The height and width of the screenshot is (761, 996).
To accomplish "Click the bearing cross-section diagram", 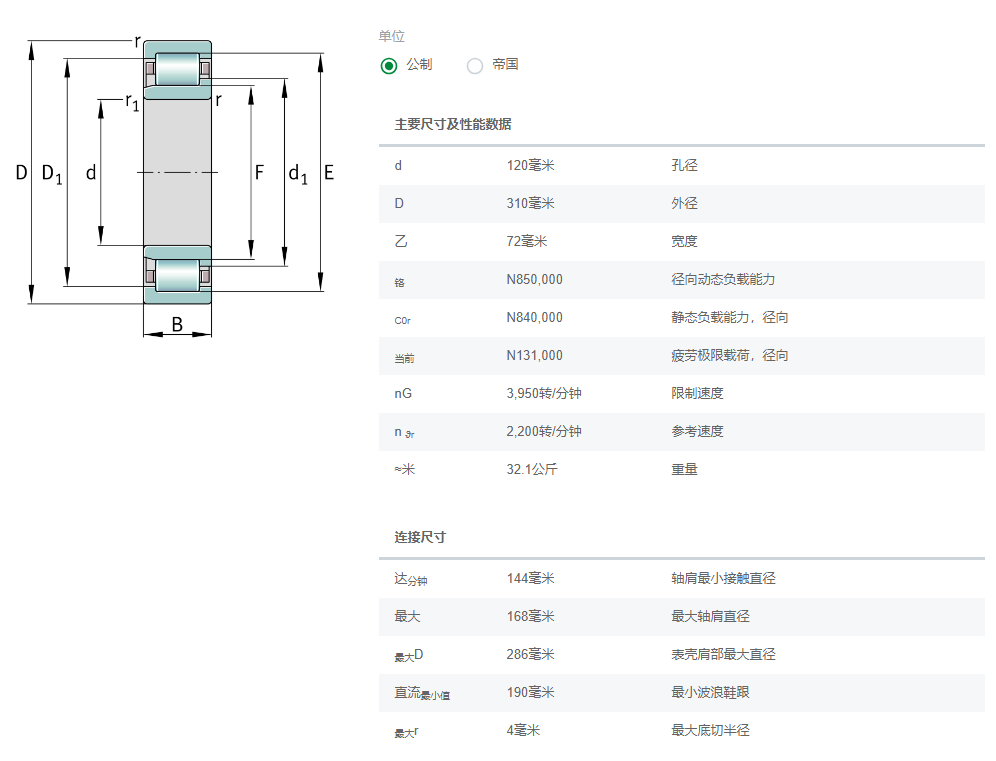I will 177,173.
